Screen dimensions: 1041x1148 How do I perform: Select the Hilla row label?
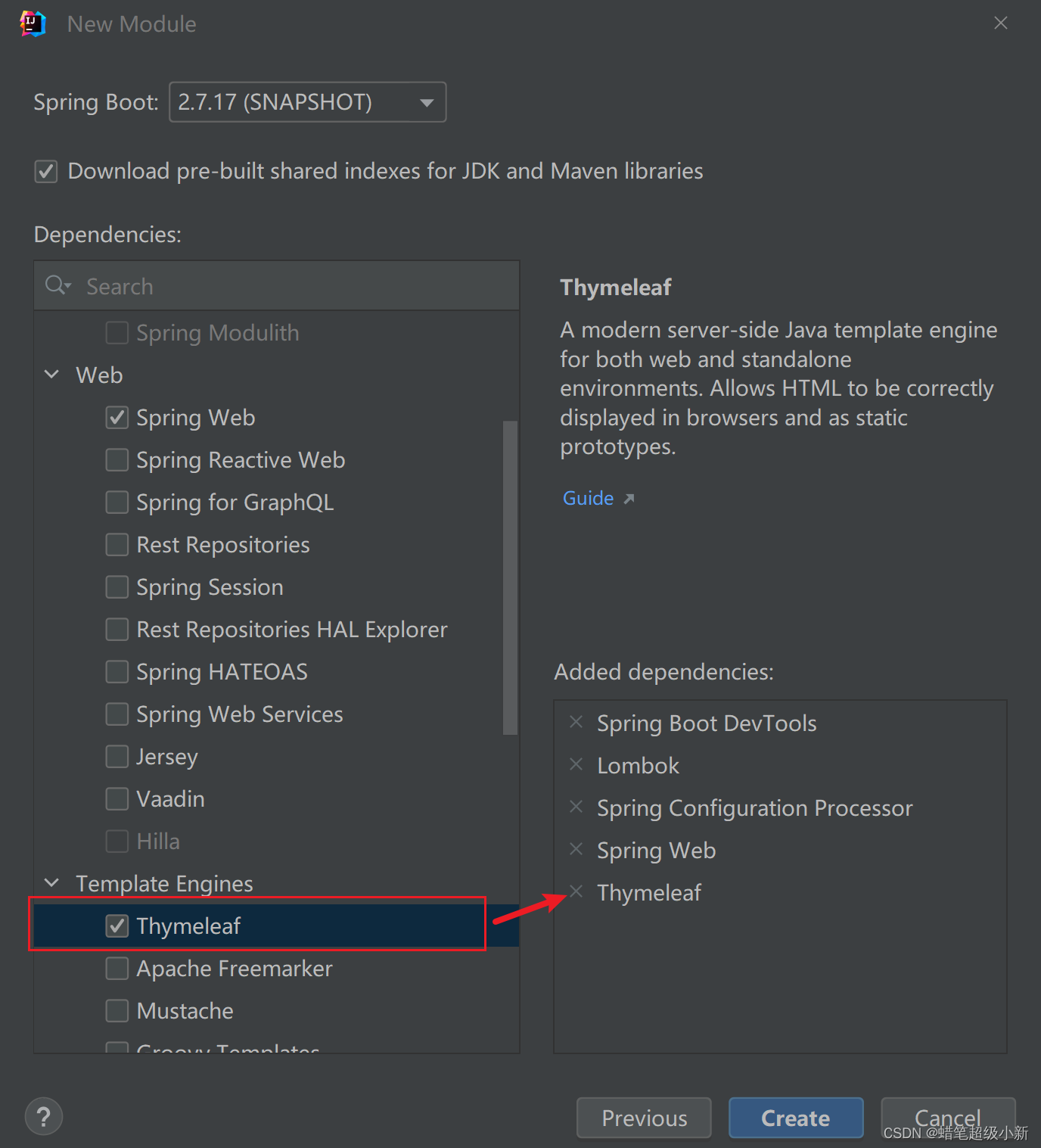(158, 842)
